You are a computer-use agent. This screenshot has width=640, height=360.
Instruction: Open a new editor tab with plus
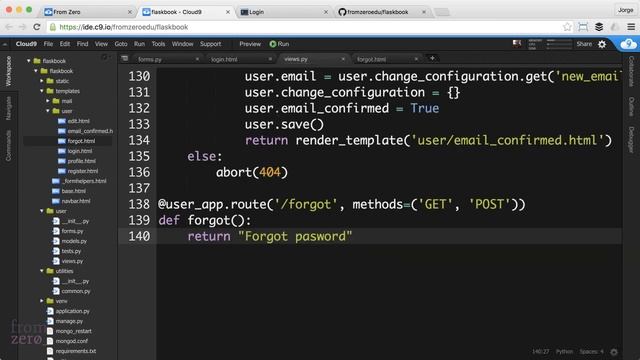pyautogui.click(x=432, y=58)
